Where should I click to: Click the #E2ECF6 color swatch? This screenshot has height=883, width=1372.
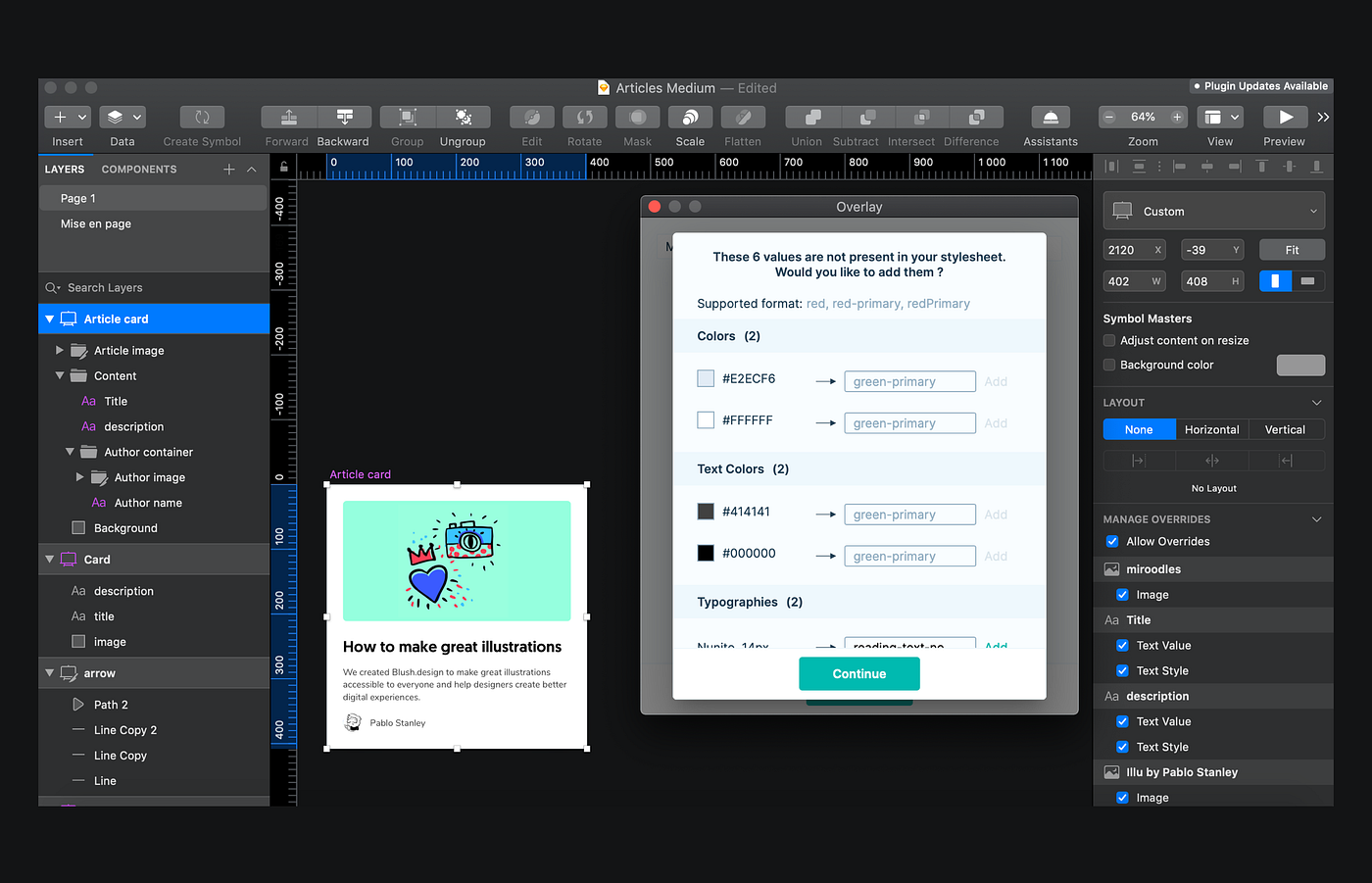click(x=705, y=381)
